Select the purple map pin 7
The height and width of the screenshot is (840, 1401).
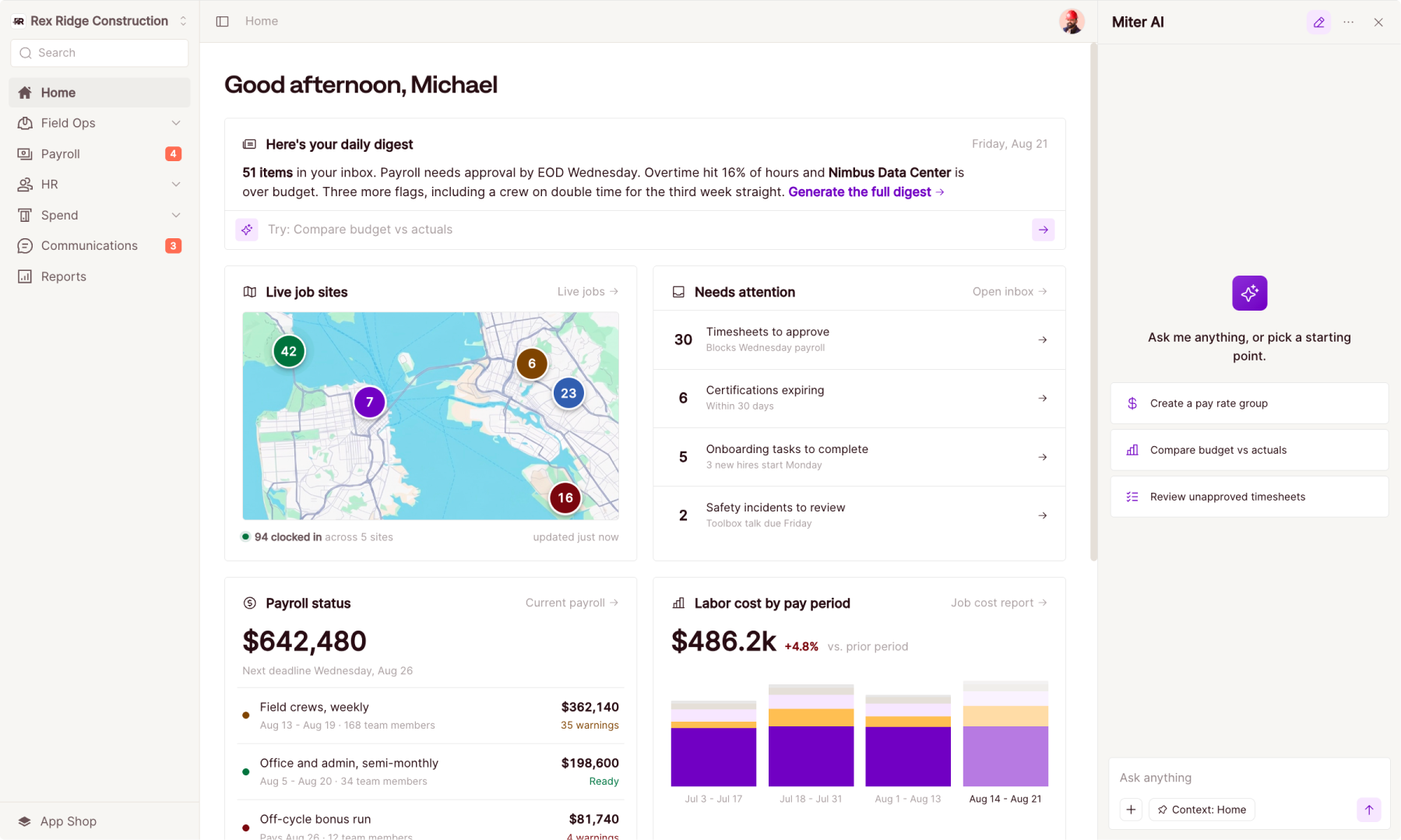(x=369, y=402)
